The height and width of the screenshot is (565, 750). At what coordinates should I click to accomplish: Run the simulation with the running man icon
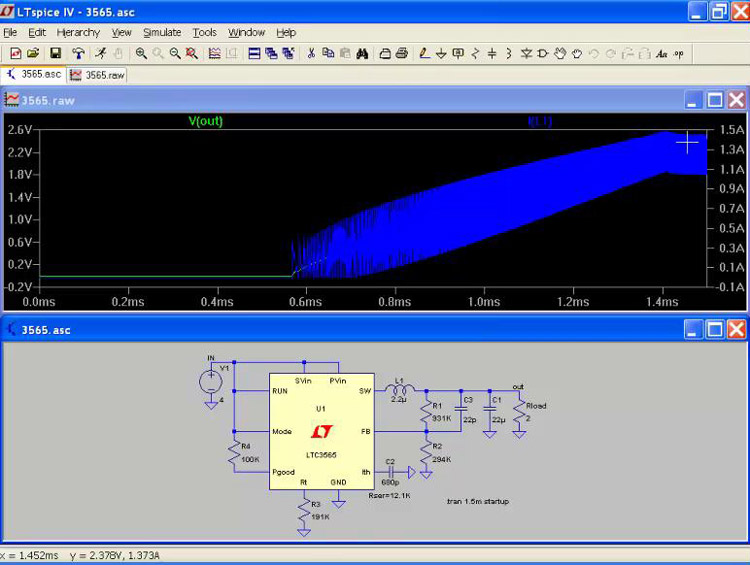tap(100, 54)
